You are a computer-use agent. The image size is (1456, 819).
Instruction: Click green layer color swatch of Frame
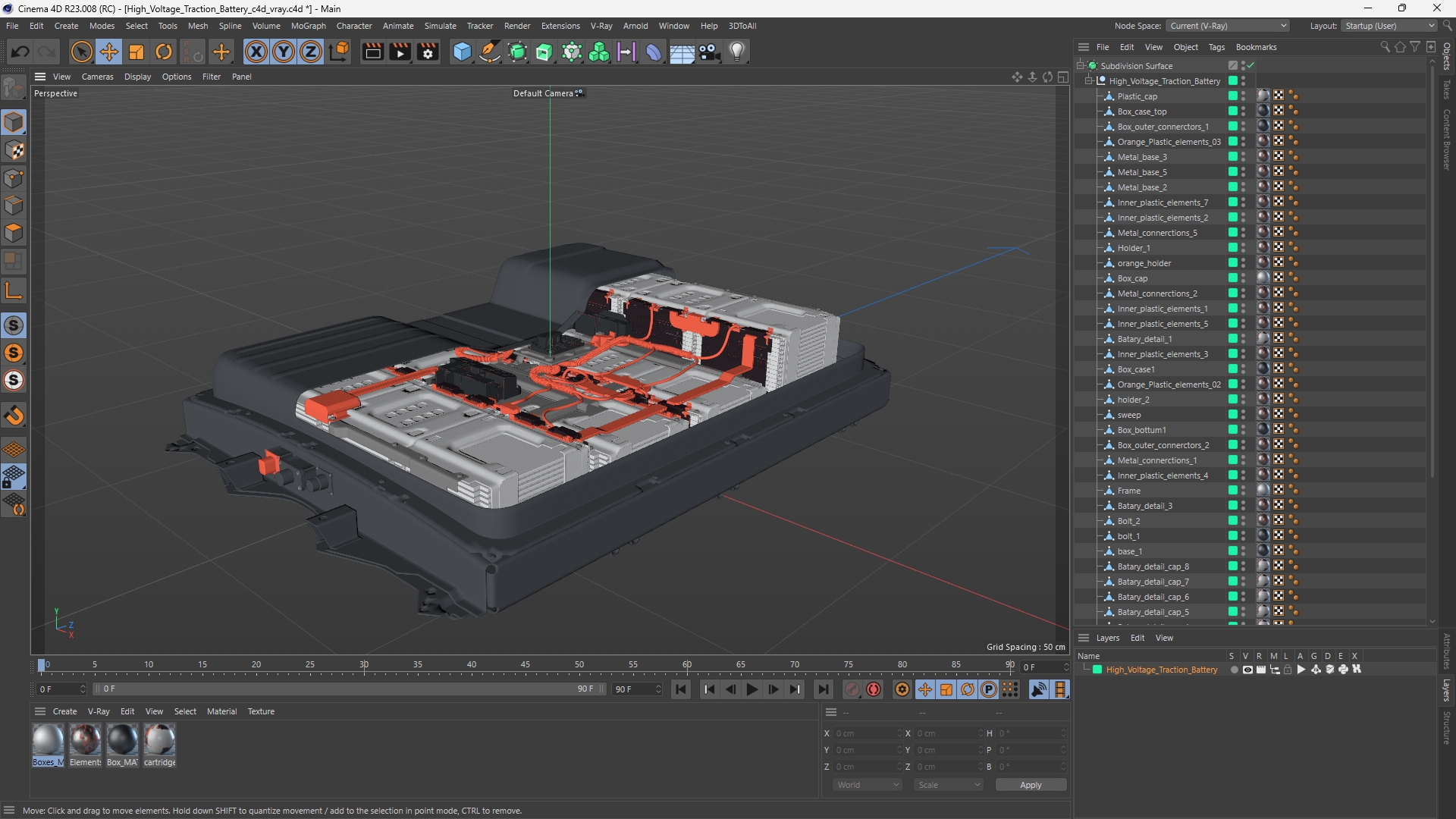point(1233,491)
